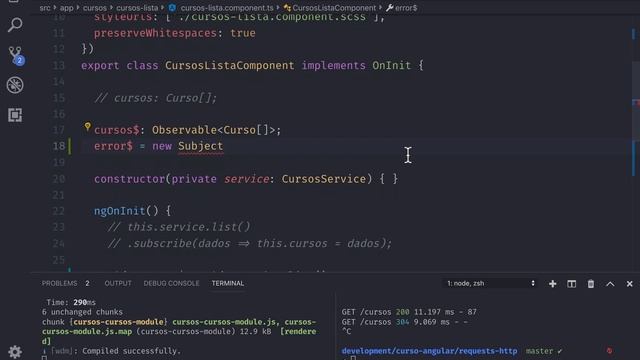Click 'app' in the breadcrumb

pyautogui.click(x=67, y=8)
